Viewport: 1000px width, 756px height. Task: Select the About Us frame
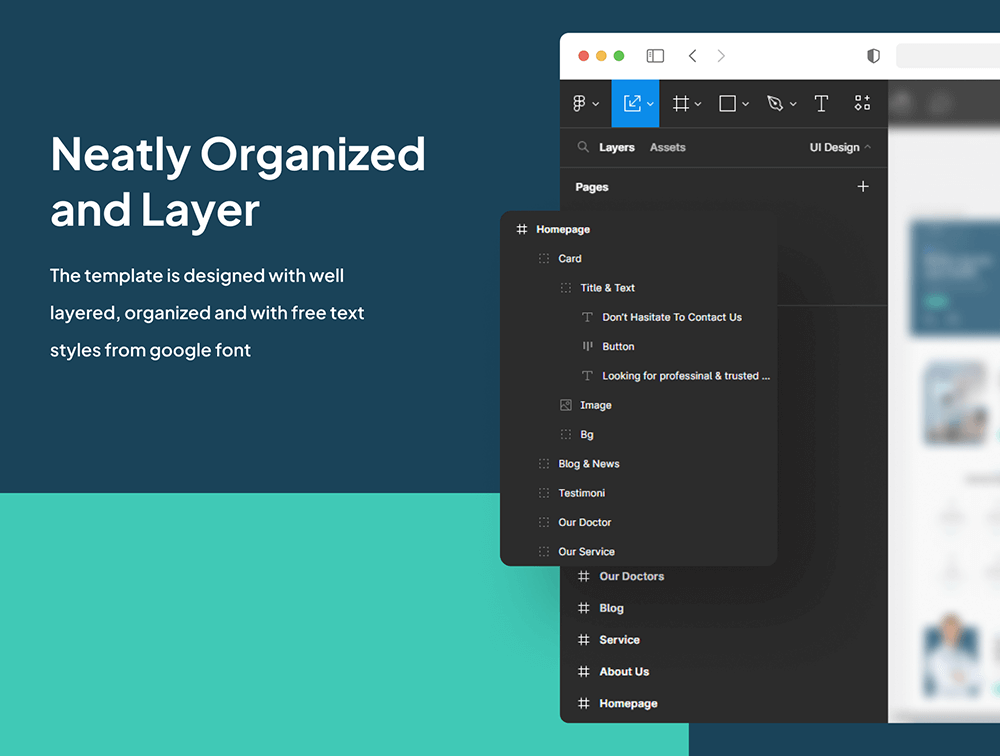coord(624,672)
